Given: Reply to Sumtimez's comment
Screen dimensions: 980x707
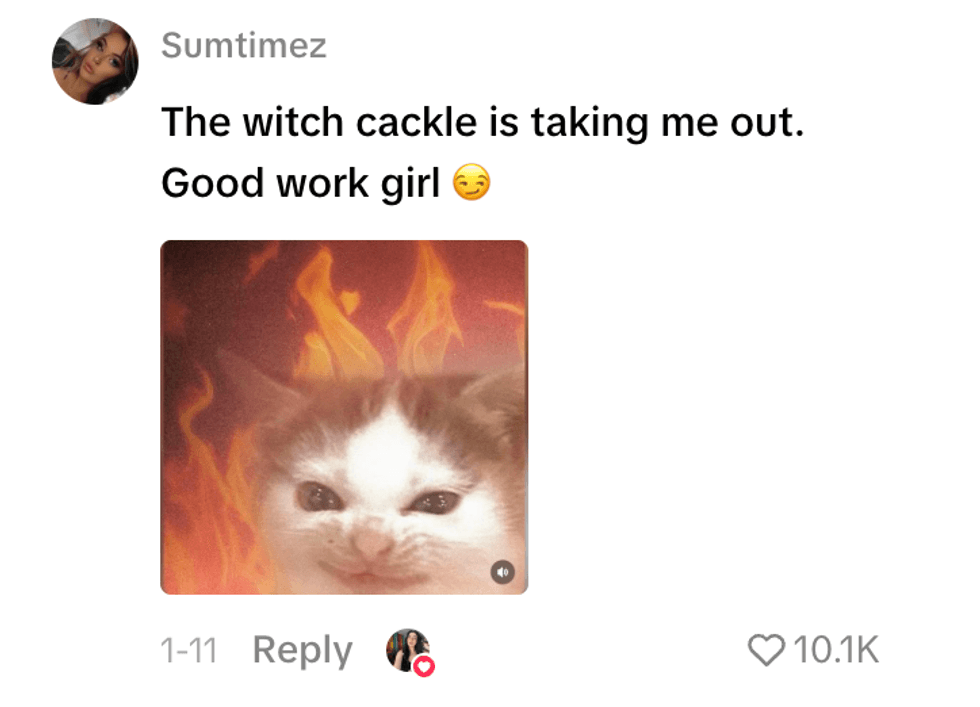Looking at the screenshot, I should 302,650.
